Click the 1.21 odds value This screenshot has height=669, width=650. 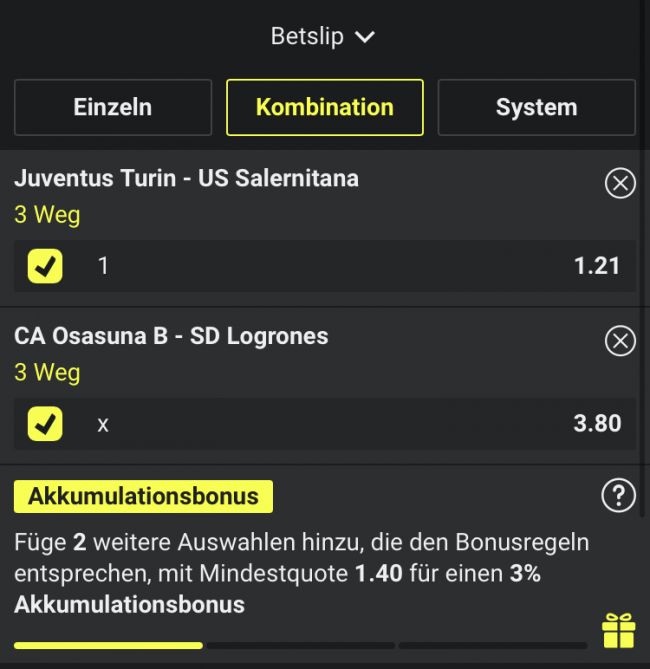click(597, 266)
